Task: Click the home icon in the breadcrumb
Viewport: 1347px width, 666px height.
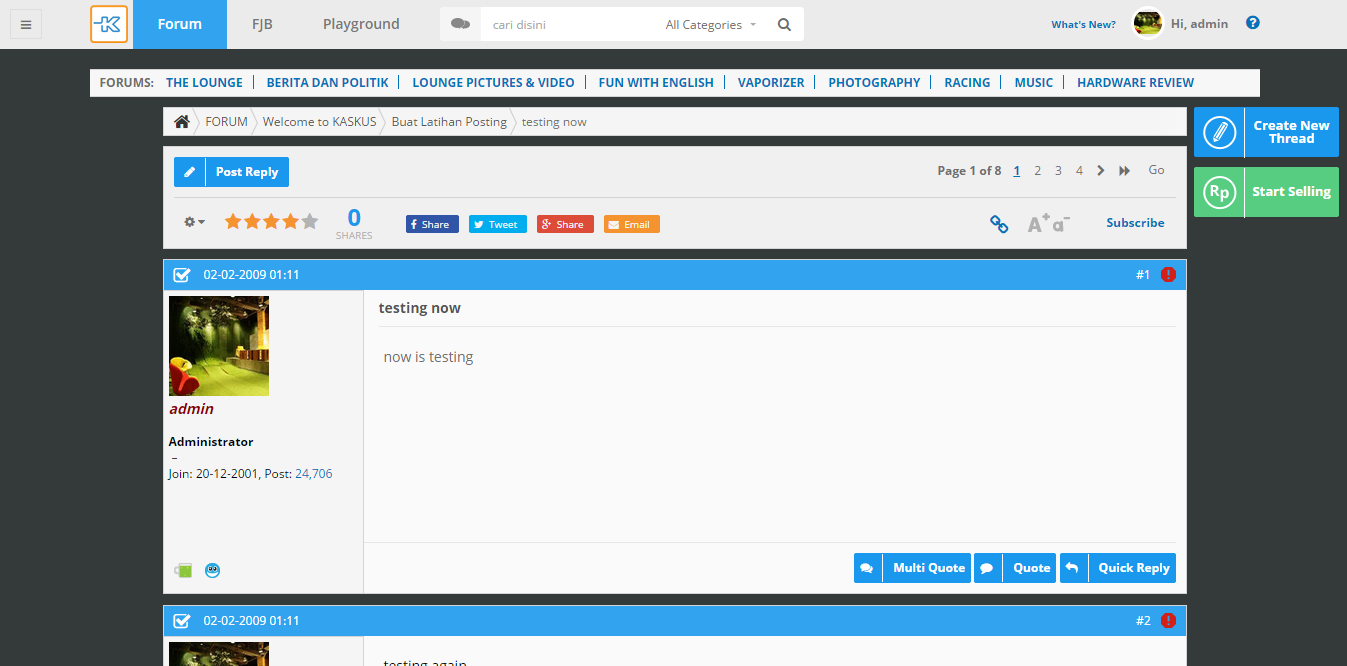Action: [x=181, y=121]
